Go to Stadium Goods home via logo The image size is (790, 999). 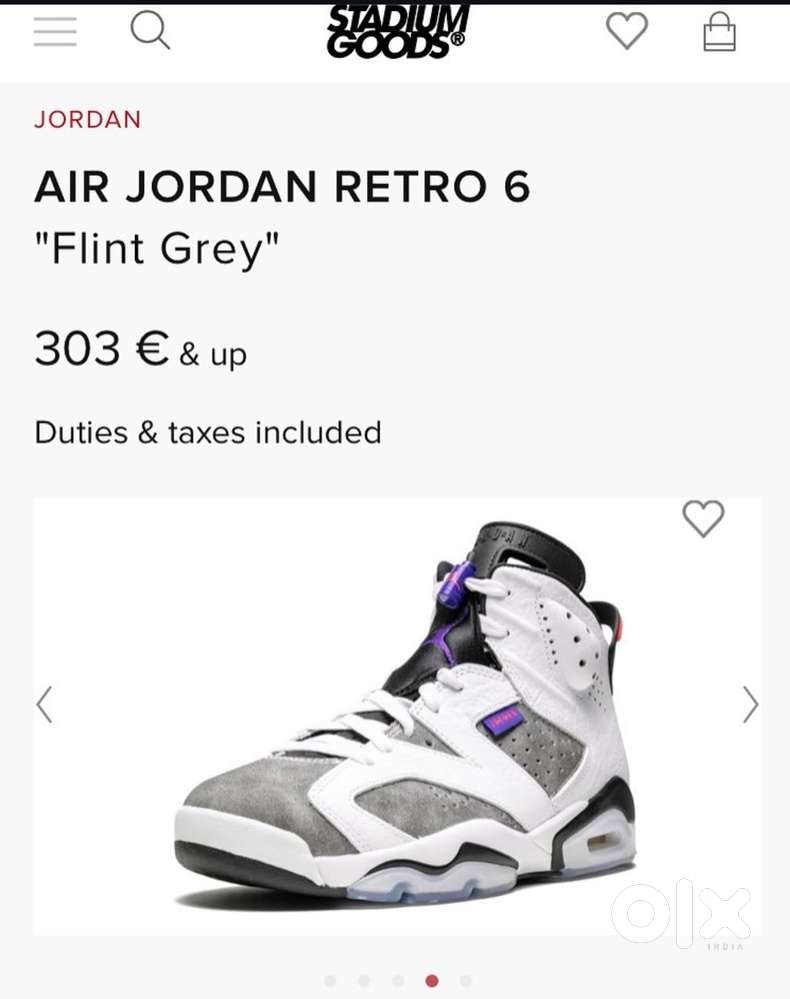pos(397,31)
